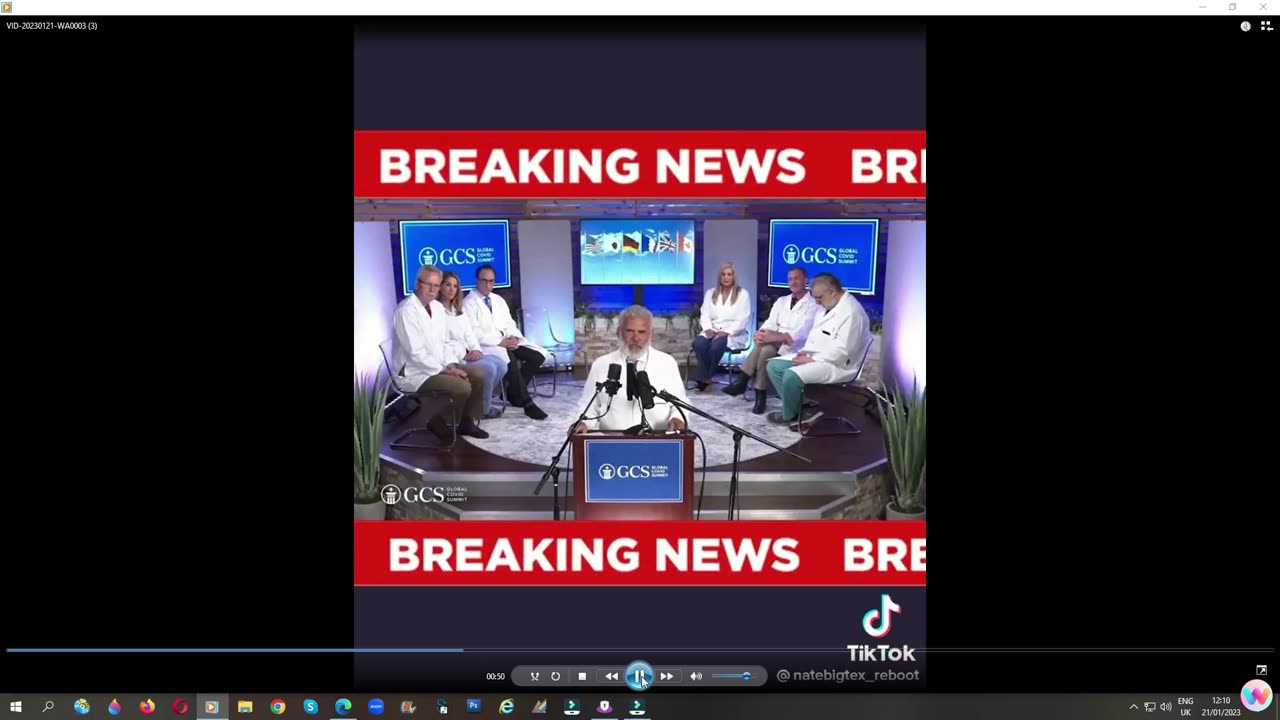Screen dimensions: 1280x720
Task: Toggle shuffle mode in the player
Action: 534,676
